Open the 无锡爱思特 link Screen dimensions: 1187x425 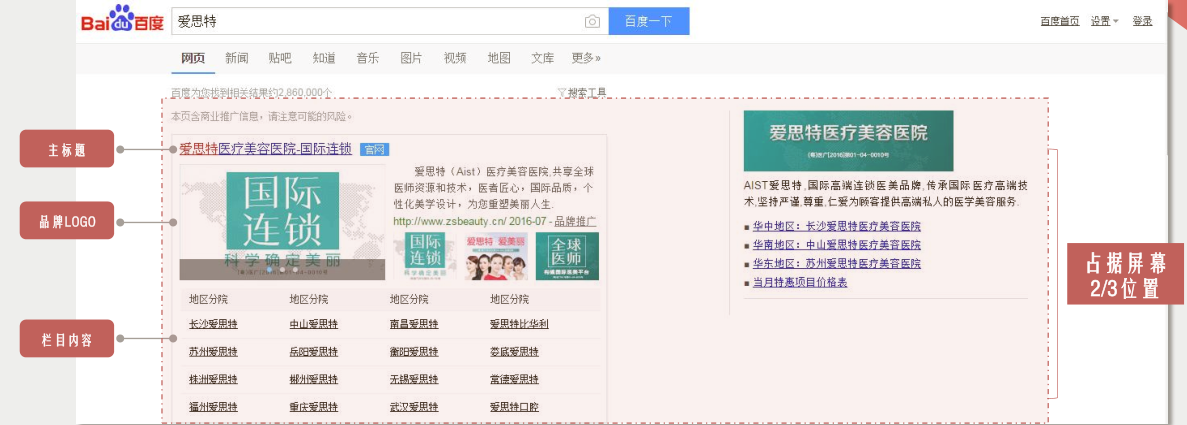(414, 379)
